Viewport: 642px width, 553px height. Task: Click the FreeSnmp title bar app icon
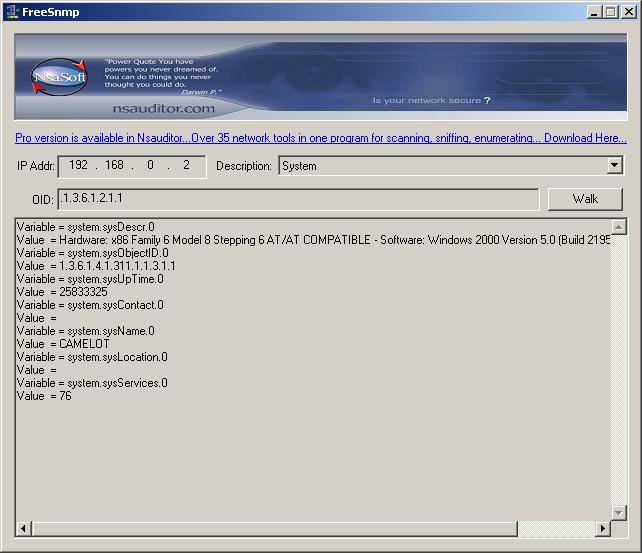click(13, 11)
